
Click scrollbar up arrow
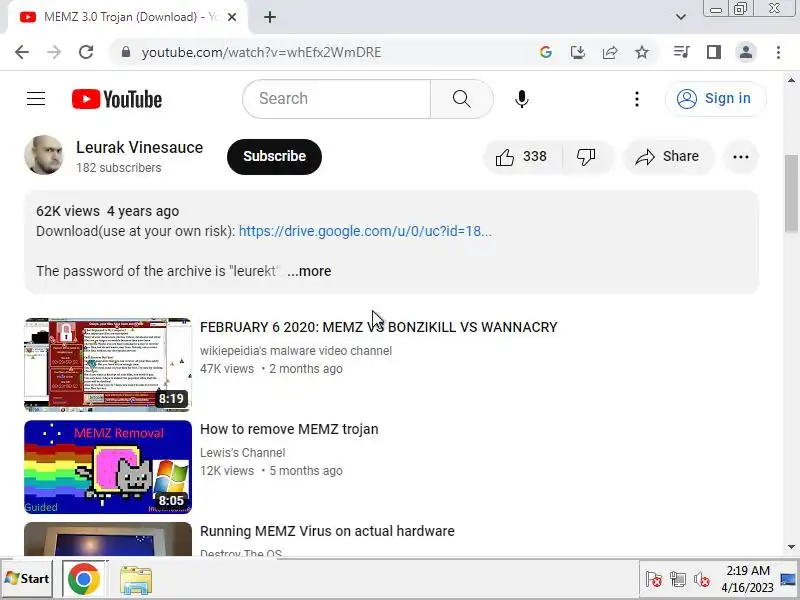click(791, 80)
